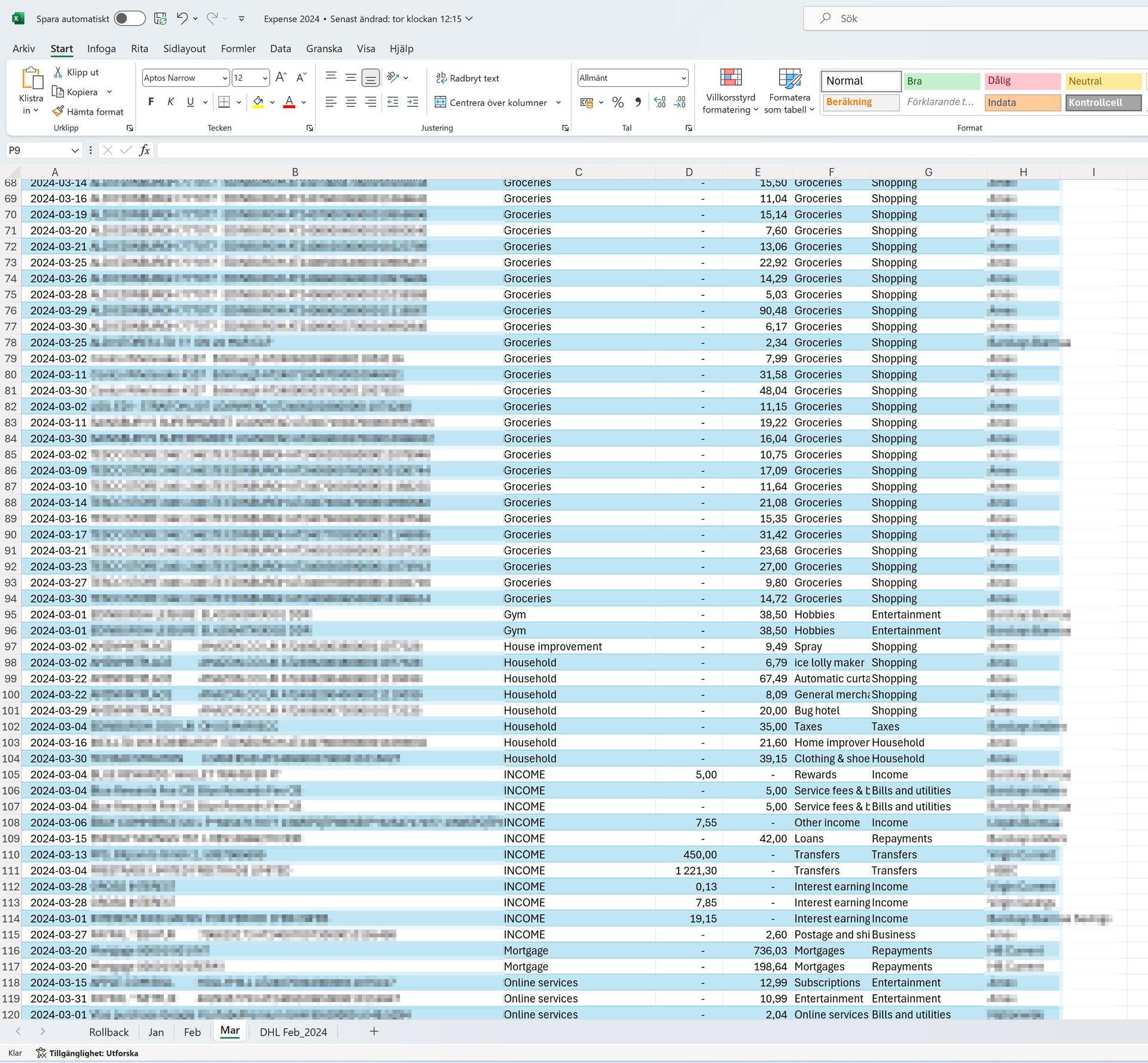Switch to the Feb sheet tab

coord(192,1032)
